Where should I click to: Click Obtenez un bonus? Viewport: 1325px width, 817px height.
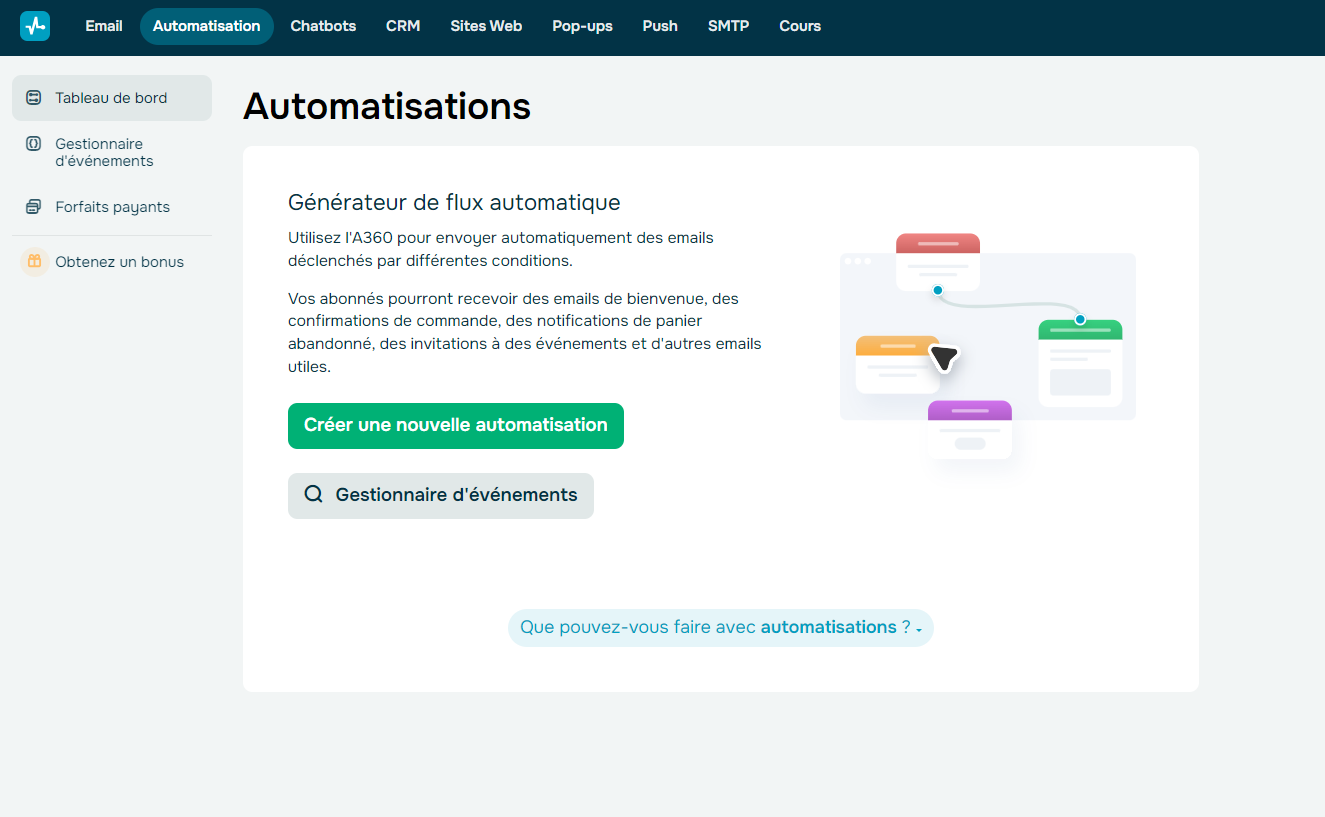coord(118,261)
